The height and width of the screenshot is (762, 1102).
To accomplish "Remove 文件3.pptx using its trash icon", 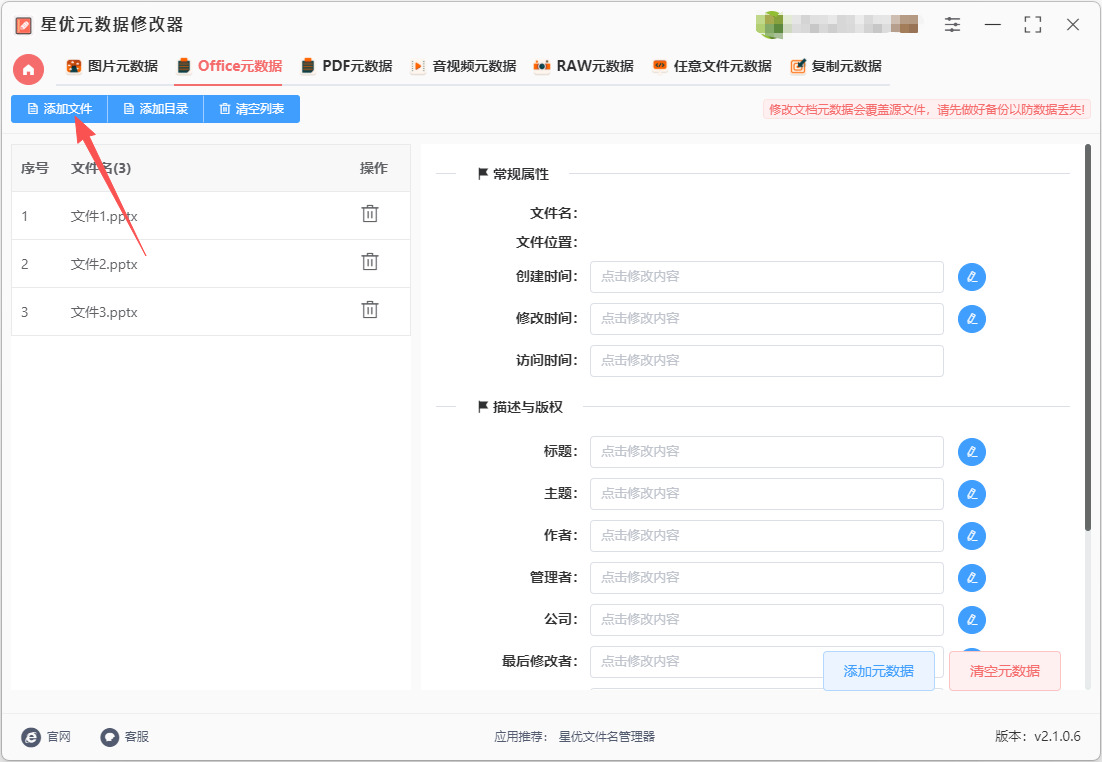I will [370, 309].
